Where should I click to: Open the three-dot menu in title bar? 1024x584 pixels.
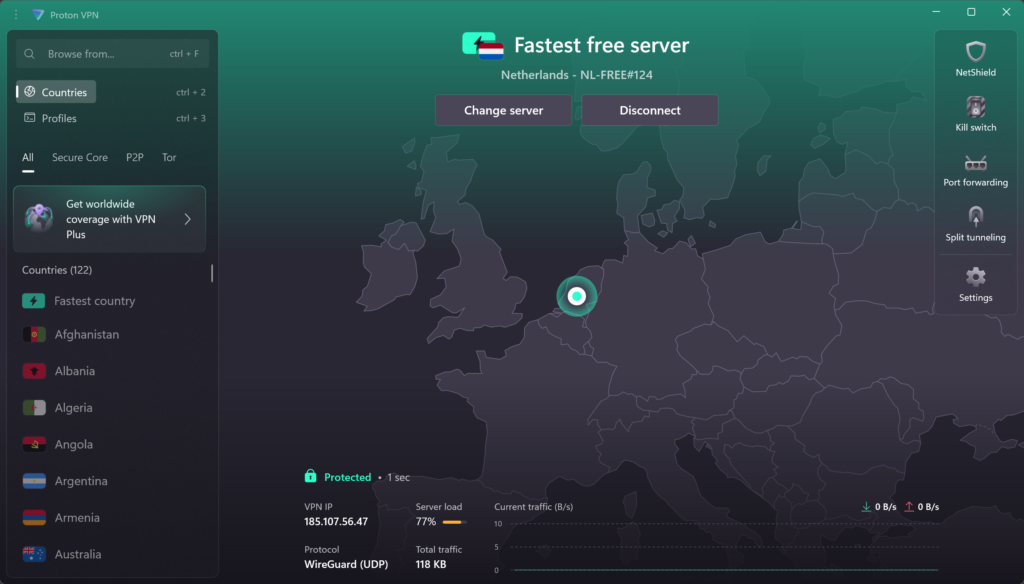click(16, 14)
